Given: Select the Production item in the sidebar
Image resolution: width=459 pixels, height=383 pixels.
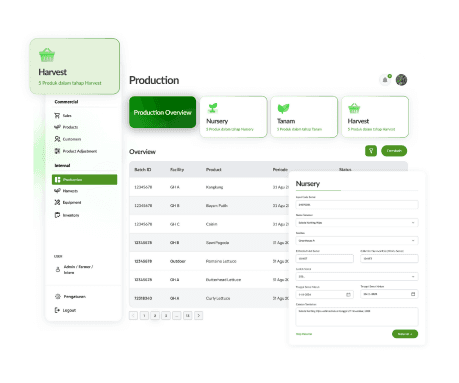Looking at the screenshot, I should (85, 179).
